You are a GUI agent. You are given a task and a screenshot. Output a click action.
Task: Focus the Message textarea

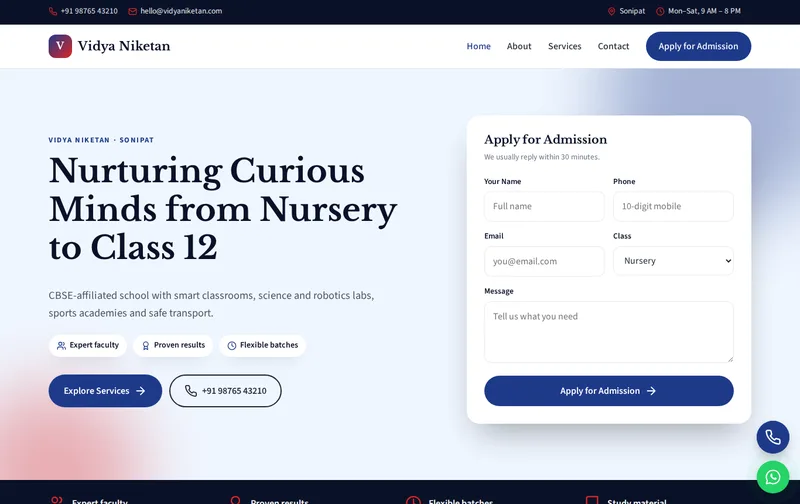click(609, 332)
